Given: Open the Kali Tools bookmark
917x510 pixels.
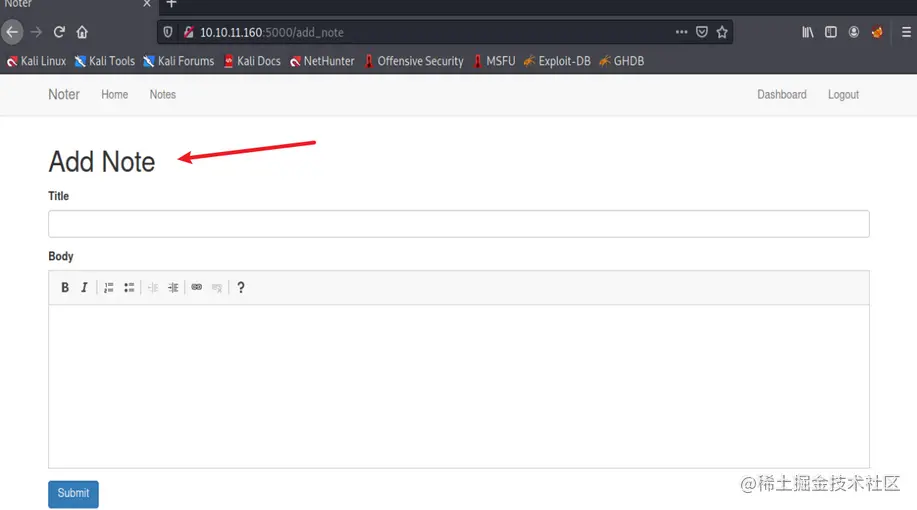Looking at the screenshot, I should tap(105, 61).
